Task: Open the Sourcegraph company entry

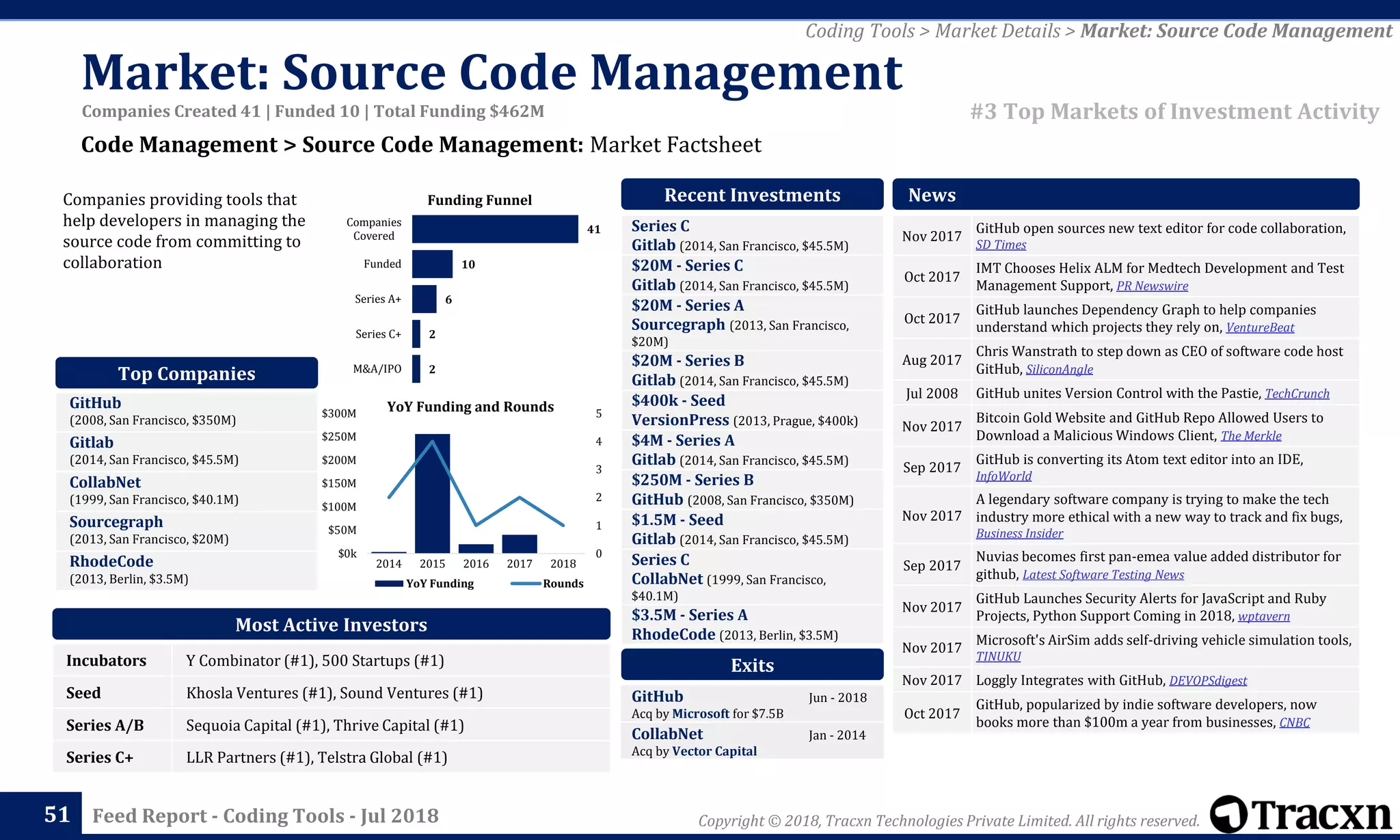Action: pos(116,521)
